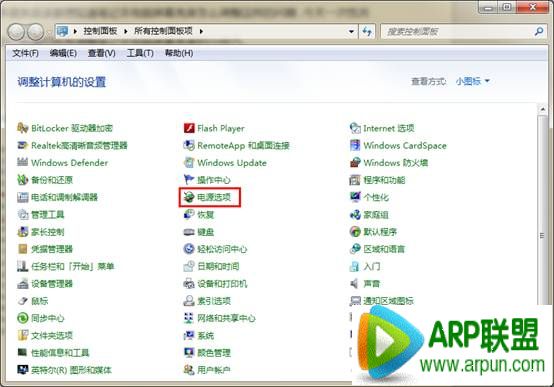Open the 设备和打印机 link
Viewport: 554px width, 387px height.
pyautogui.click(x=222, y=283)
